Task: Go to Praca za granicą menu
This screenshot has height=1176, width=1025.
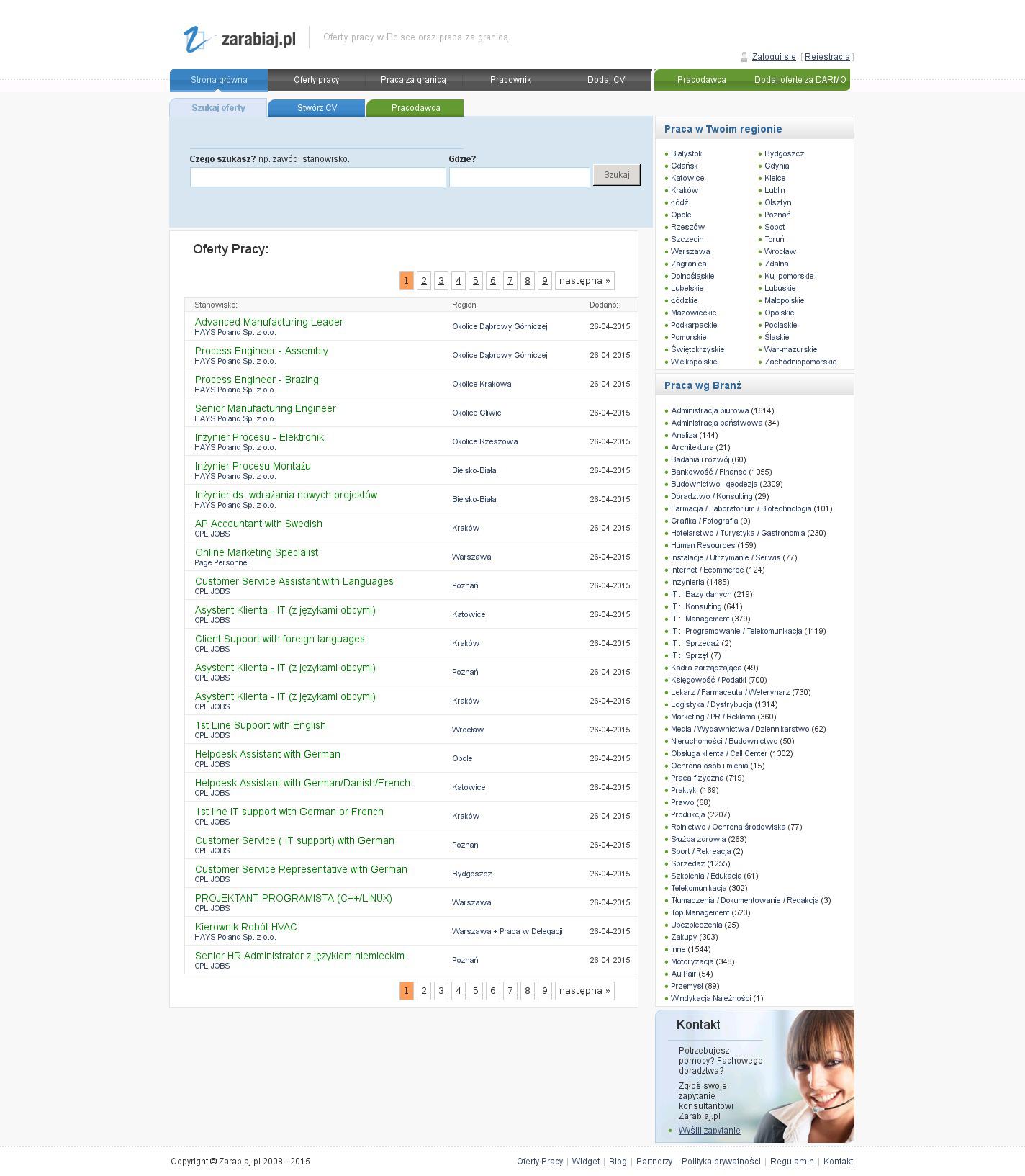Action: click(413, 80)
